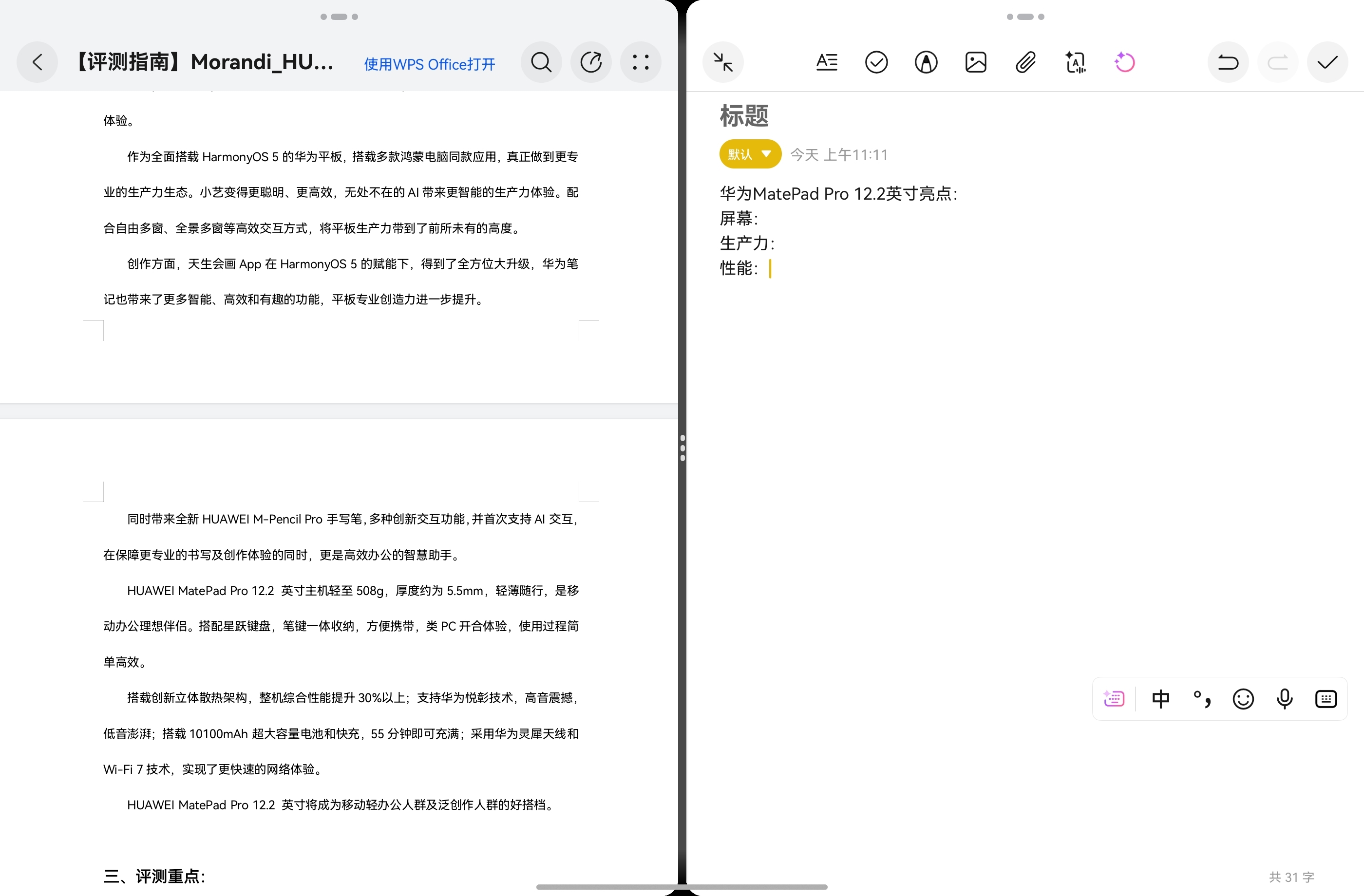The width and height of the screenshot is (1364, 896).
Task: Click the 共 31 字 word count
Action: click(x=1291, y=877)
